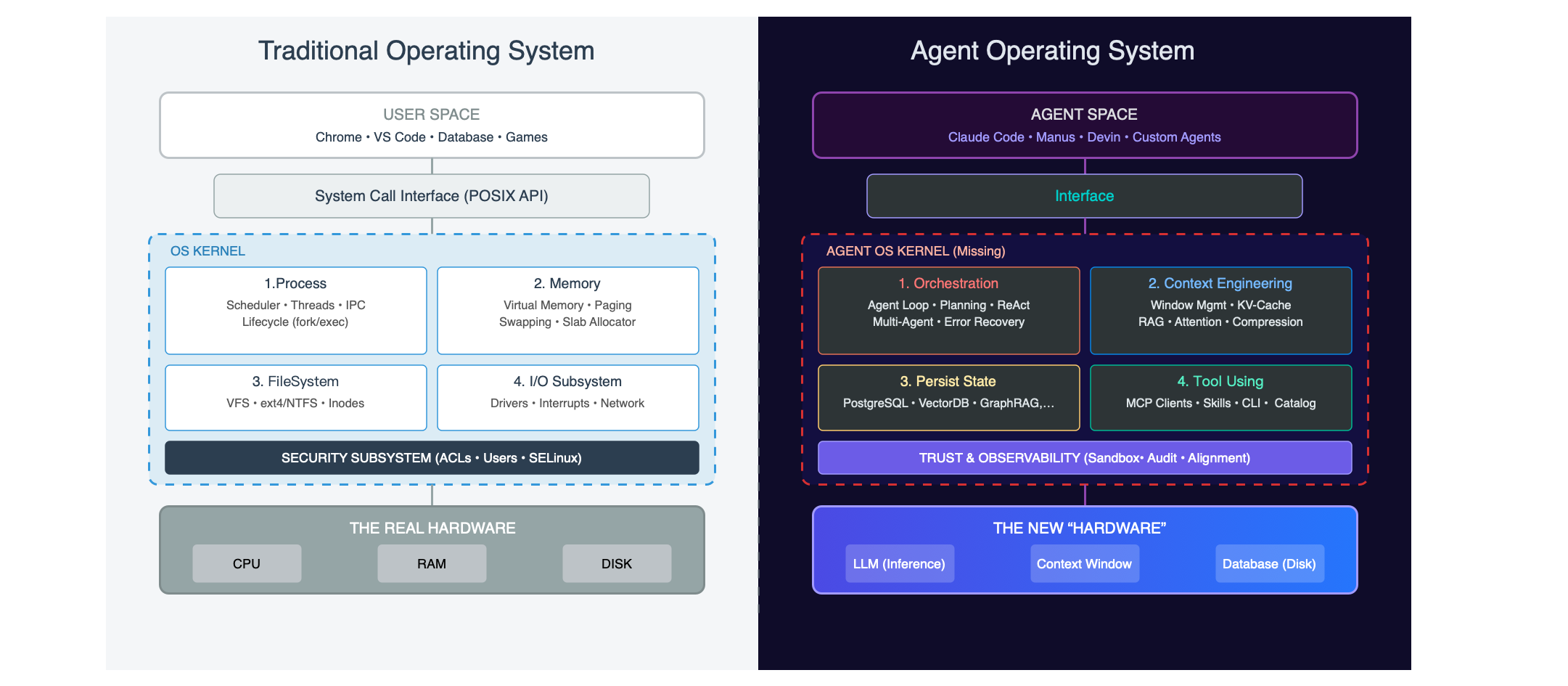Click the LLM (Inference) block
Screen dimensions: 1568x686
pyautogui.click(x=900, y=563)
